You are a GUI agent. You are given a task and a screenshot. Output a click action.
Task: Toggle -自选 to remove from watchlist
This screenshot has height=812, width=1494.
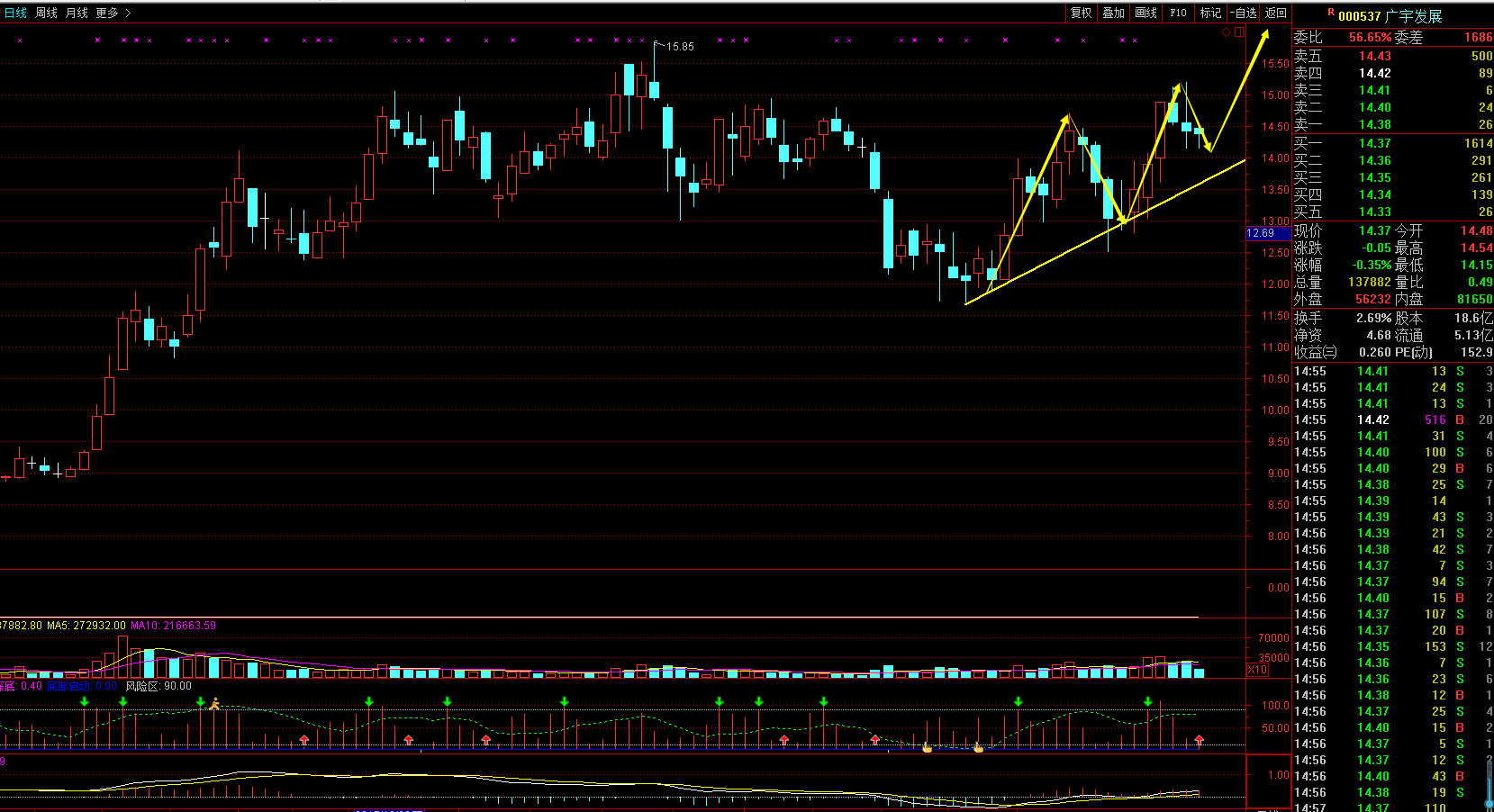[1244, 13]
